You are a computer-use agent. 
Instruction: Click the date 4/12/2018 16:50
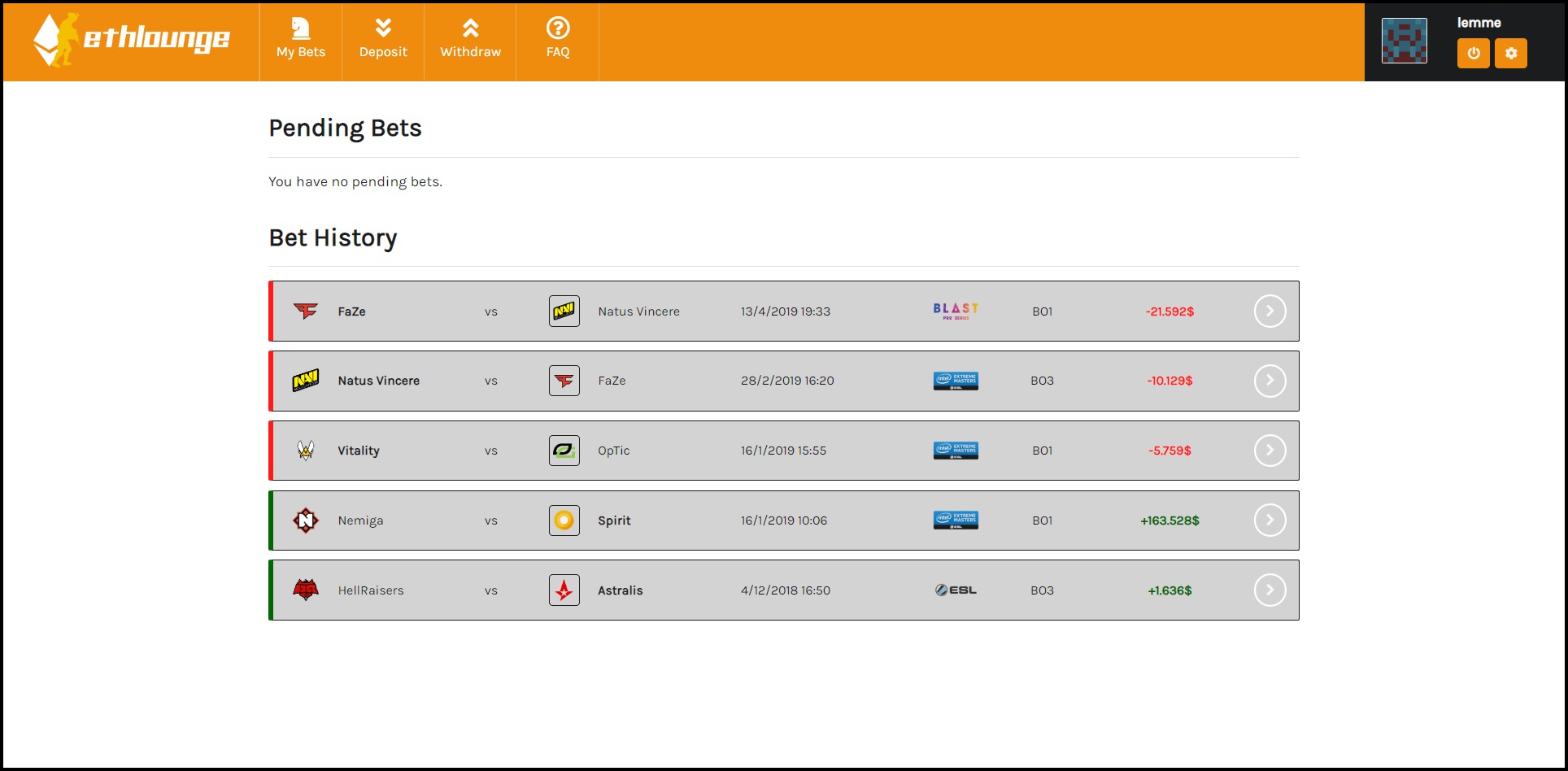coord(786,590)
